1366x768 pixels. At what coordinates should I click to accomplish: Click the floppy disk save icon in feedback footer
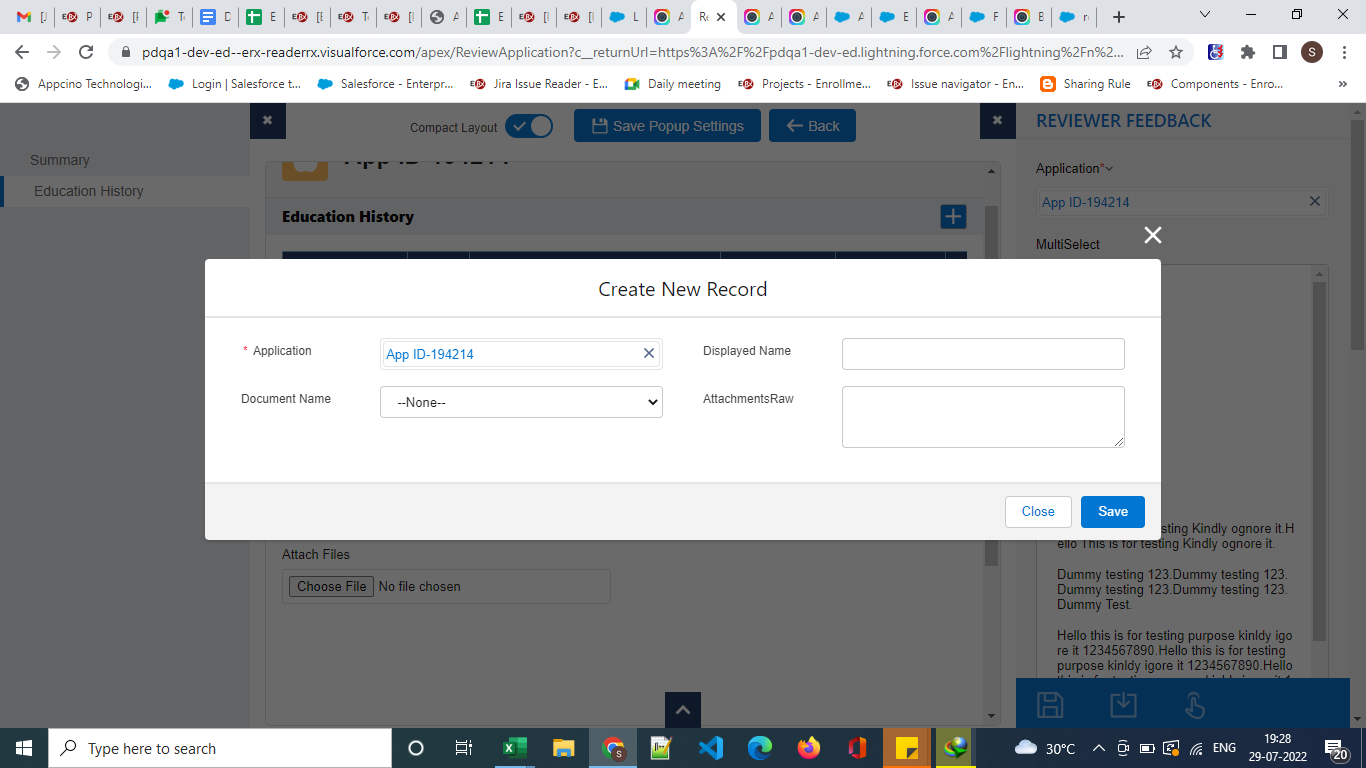tap(1050, 704)
